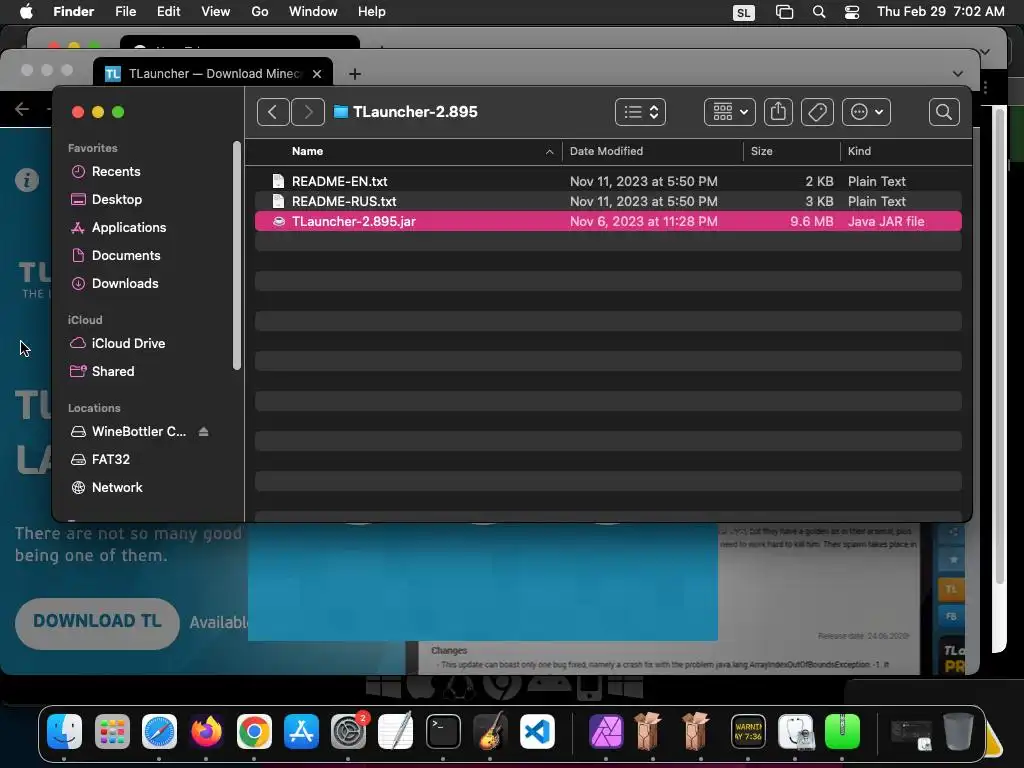Screen dimensions: 1024x768
Task: Toggle sort direction arrow on Name column
Action: click(x=549, y=152)
